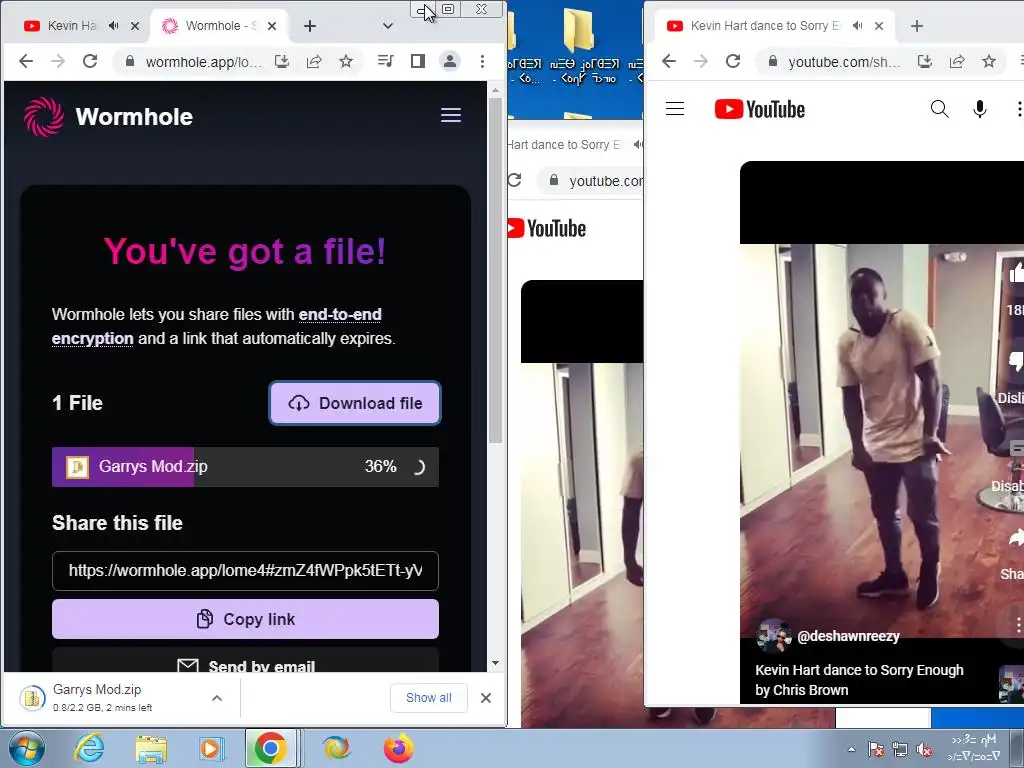The width and height of the screenshot is (1024, 768).
Task: Show hidden system tray icons
Action: click(851, 749)
